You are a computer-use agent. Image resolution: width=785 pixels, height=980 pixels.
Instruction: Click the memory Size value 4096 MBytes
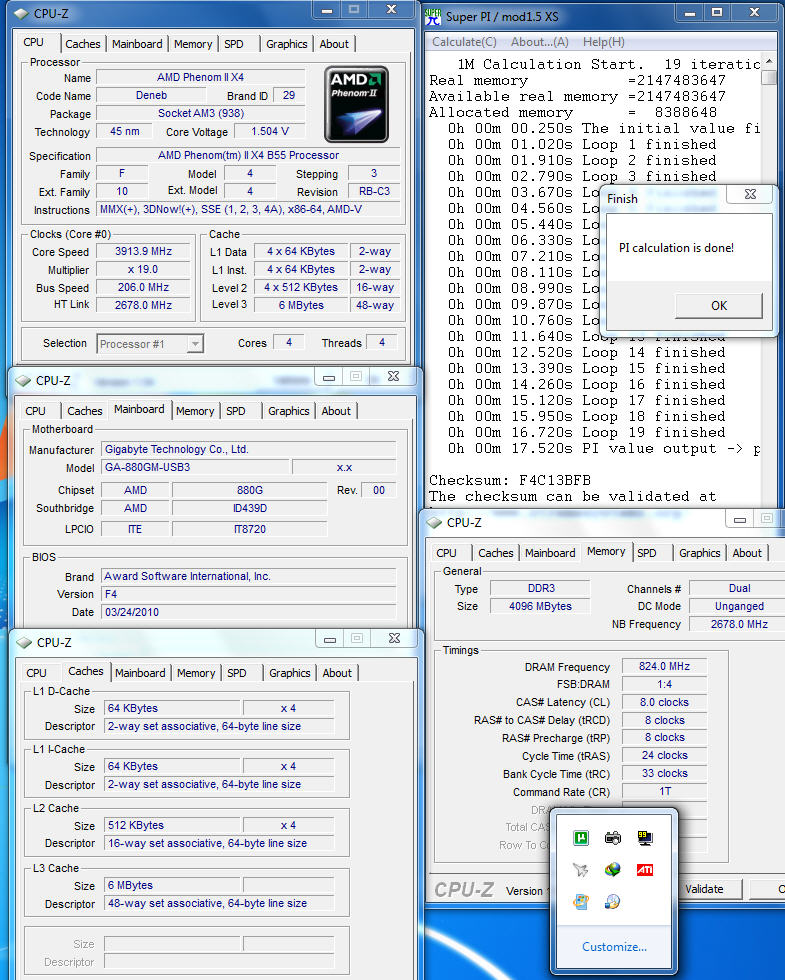point(540,606)
